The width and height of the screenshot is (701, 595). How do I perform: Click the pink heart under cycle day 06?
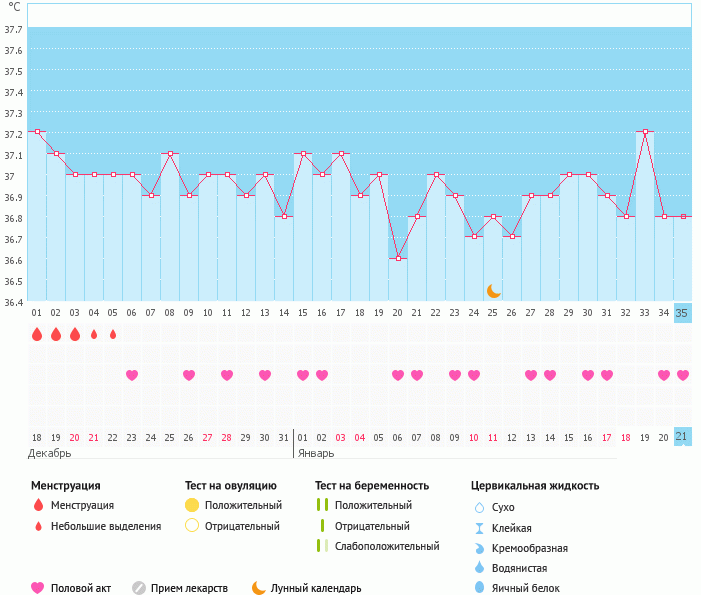point(132,375)
